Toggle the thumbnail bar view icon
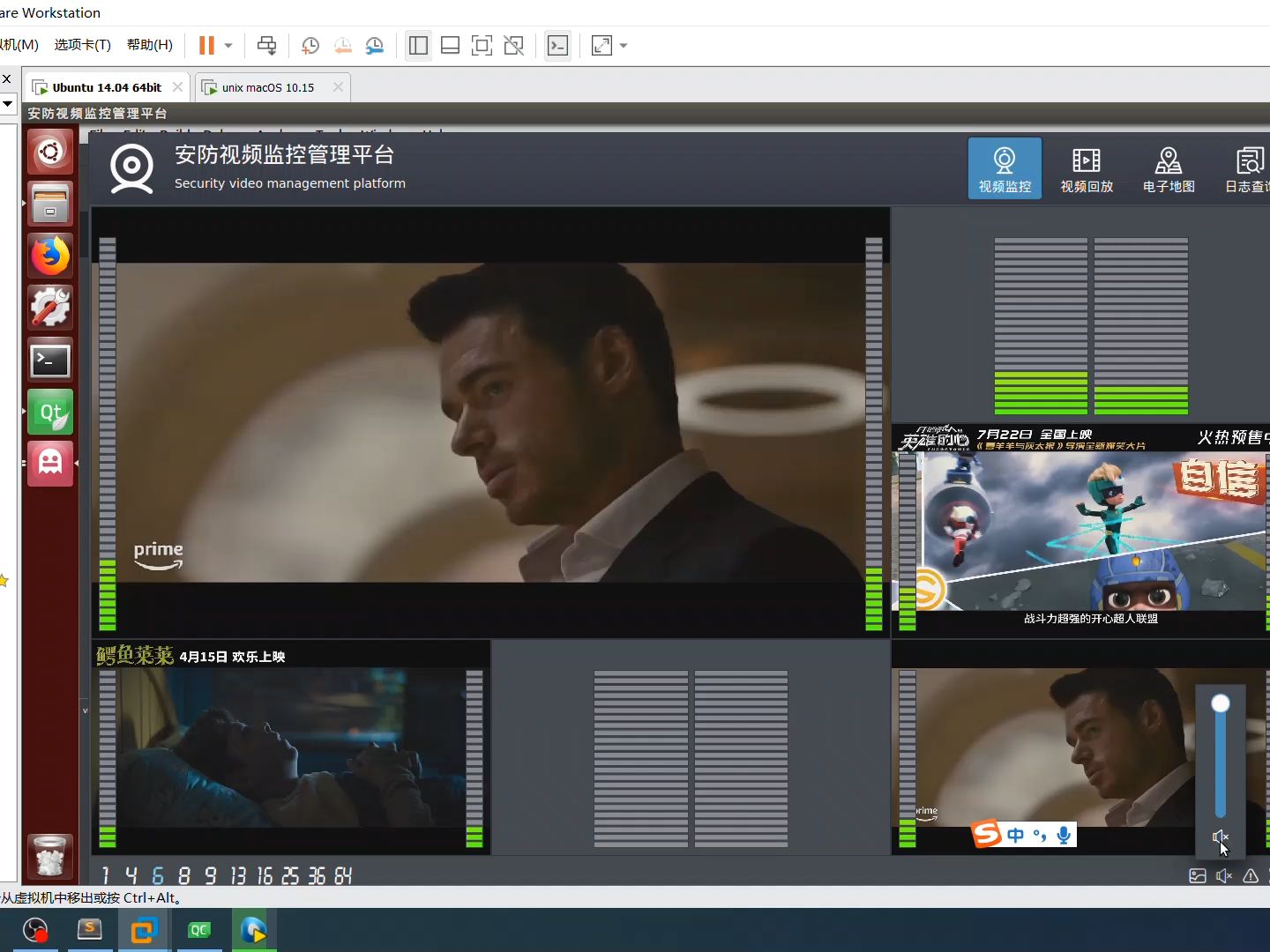This screenshot has height=952, width=1270. click(x=450, y=46)
